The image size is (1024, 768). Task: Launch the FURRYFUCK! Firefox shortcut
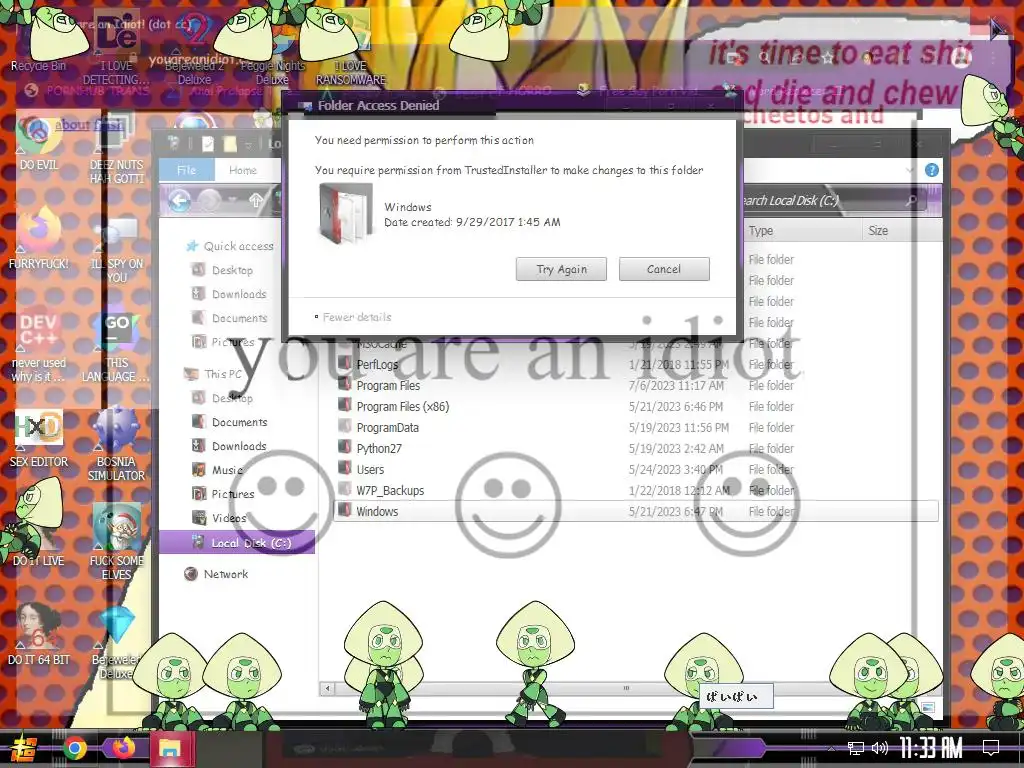point(39,238)
